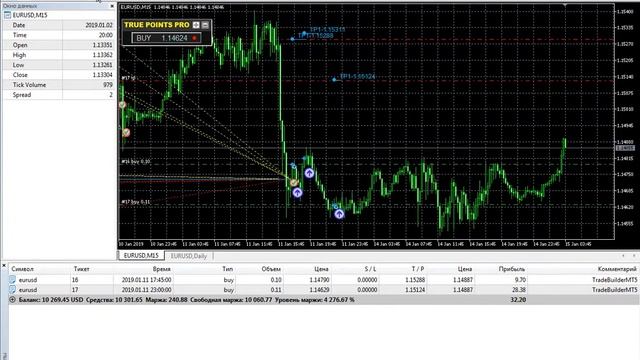Click the order icon for ticket 16

[12, 280]
